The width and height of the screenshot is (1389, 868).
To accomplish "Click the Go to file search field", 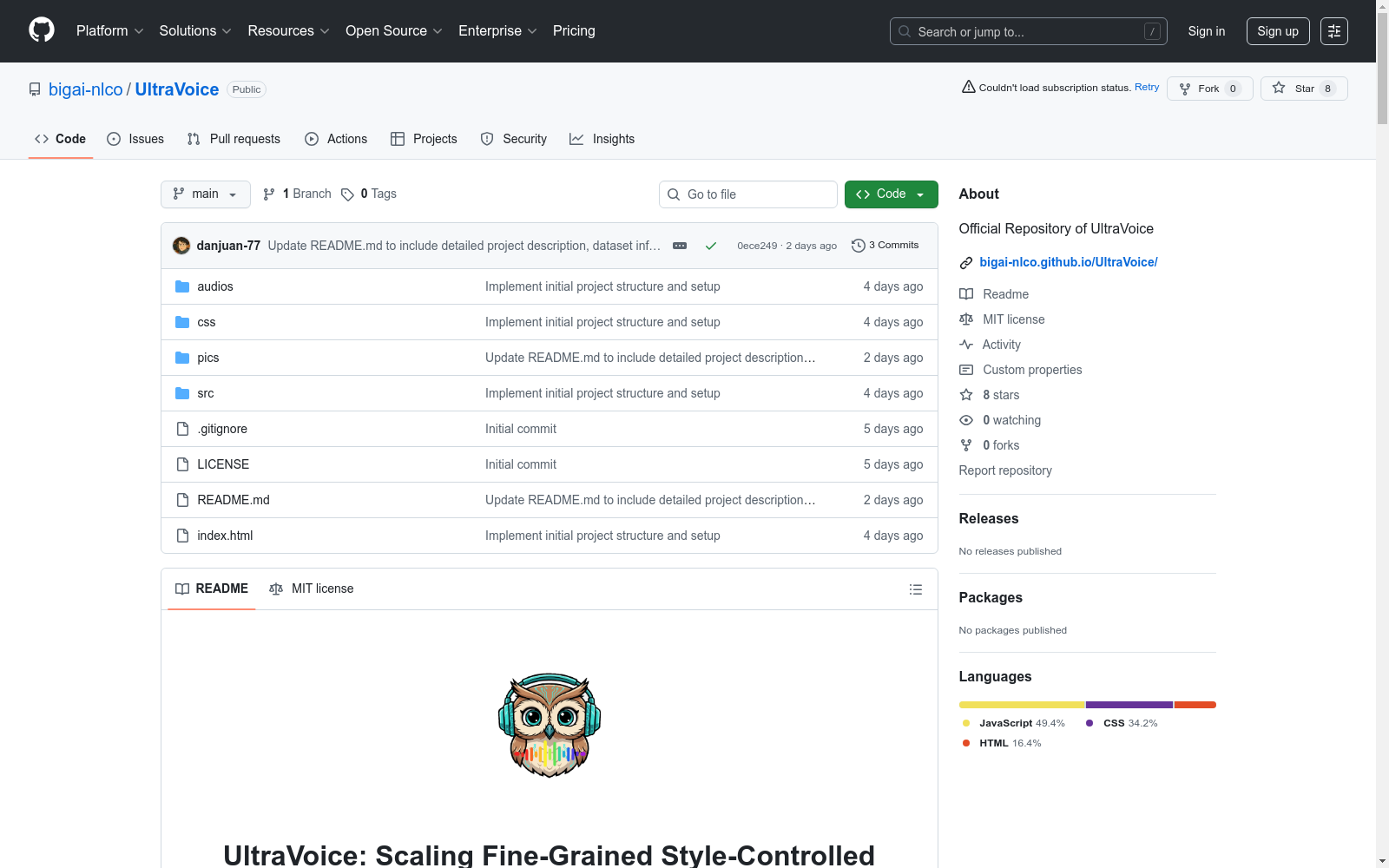I will (748, 194).
